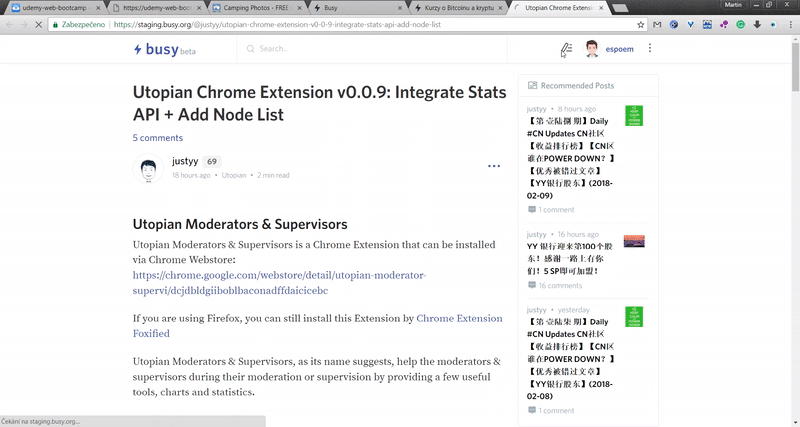800x427 pixels.
Task: Click the Utopian category link
Action: point(234,175)
